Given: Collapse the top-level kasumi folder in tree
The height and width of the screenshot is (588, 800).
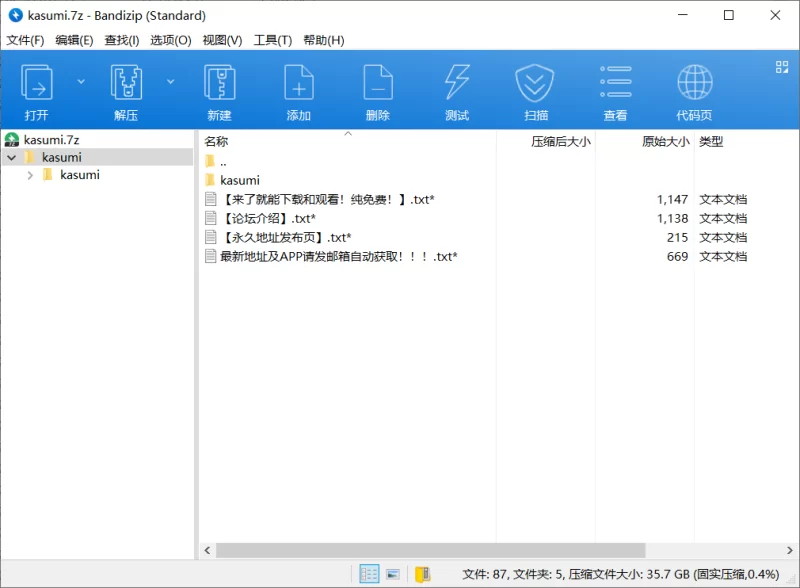Looking at the screenshot, I should [x=12, y=158].
